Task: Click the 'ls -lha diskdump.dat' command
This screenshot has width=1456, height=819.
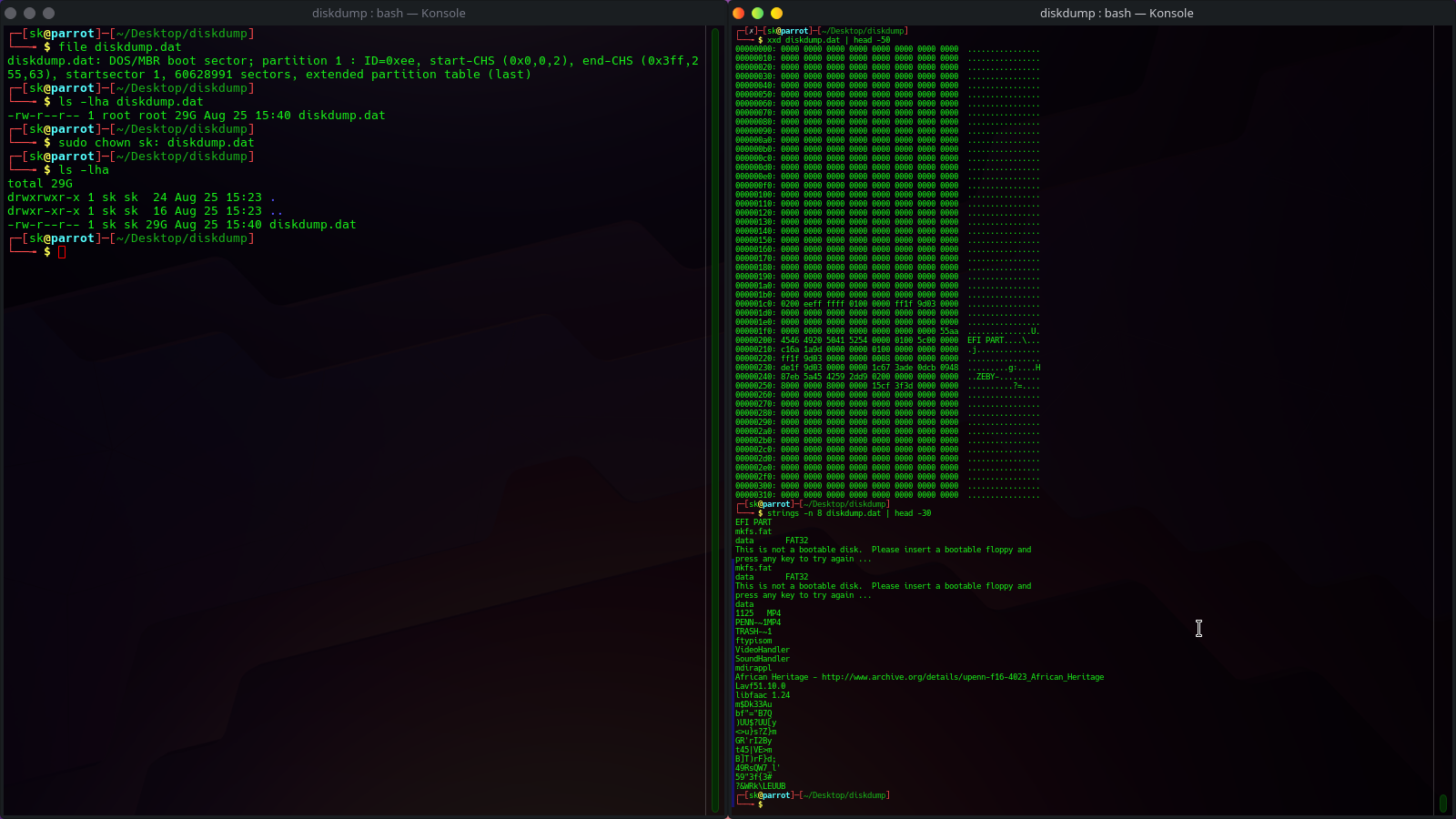Action: 130,102
